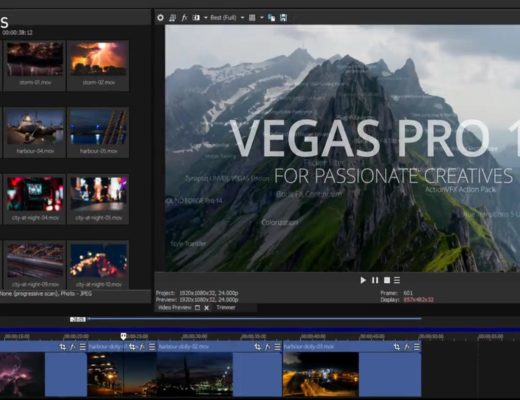
Task: Open Video Output FX in preview toolbar
Action: pyautogui.click(x=184, y=18)
